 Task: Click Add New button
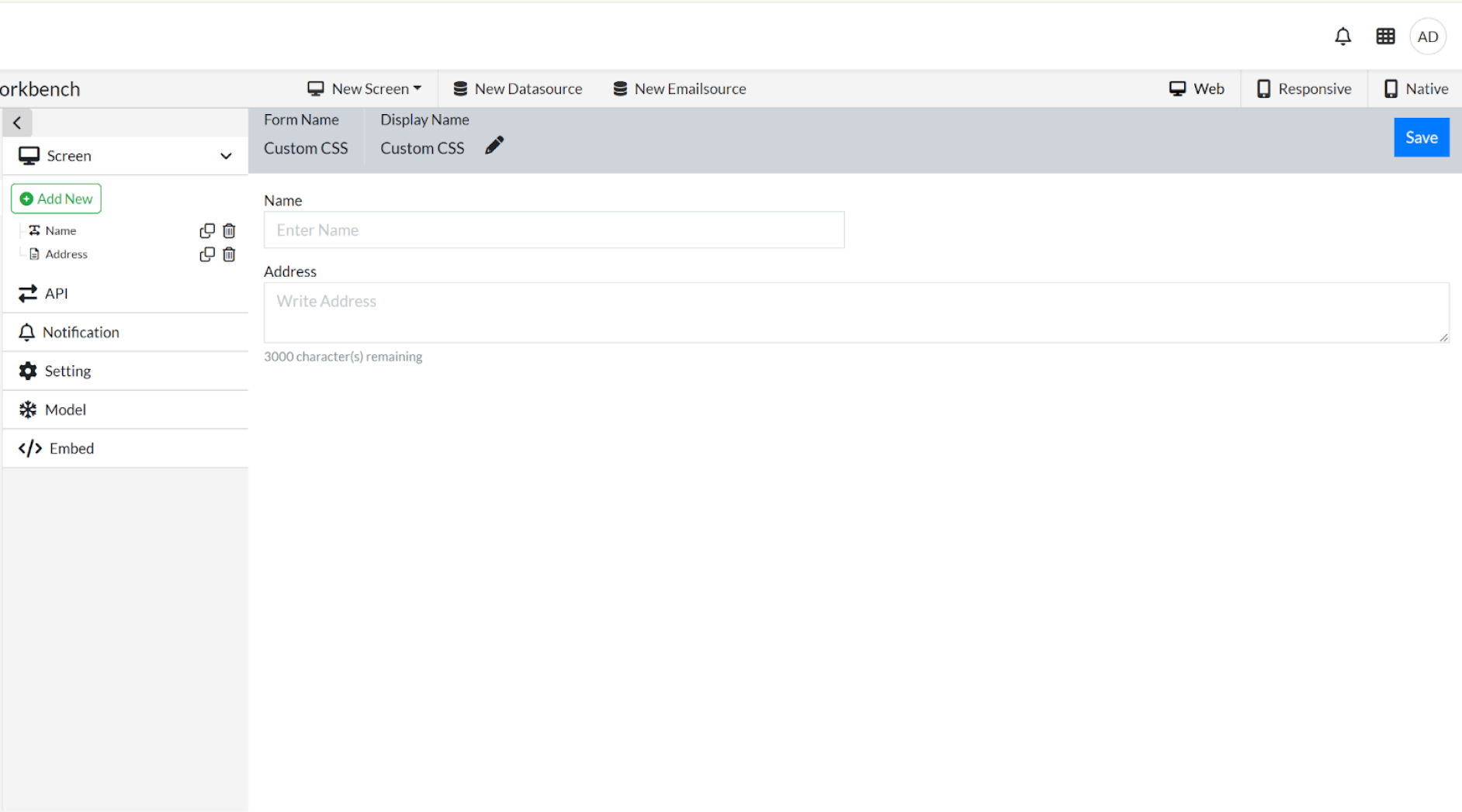(56, 199)
